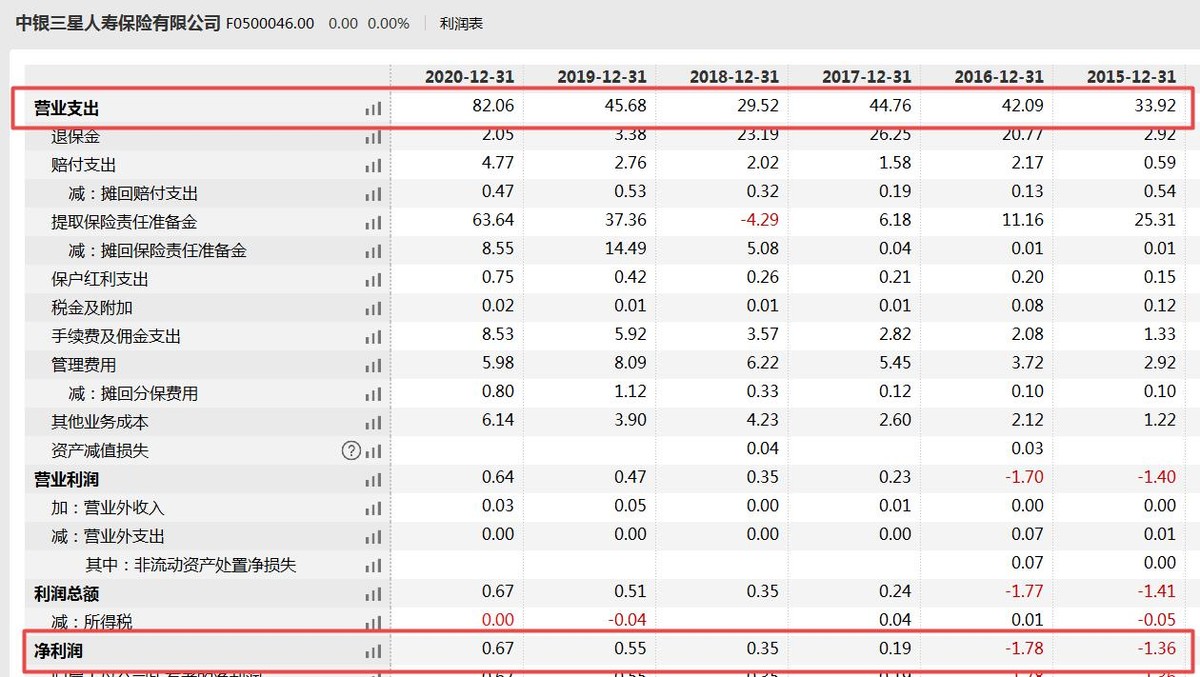
Task: Select the 2020-12-31 column header
Action: tap(469, 77)
